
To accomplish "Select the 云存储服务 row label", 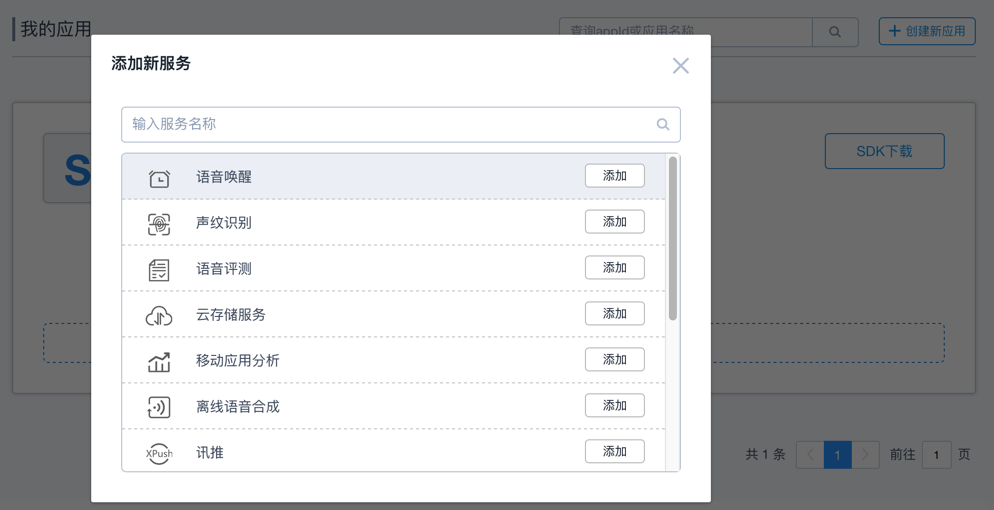I will pos(231,315).
